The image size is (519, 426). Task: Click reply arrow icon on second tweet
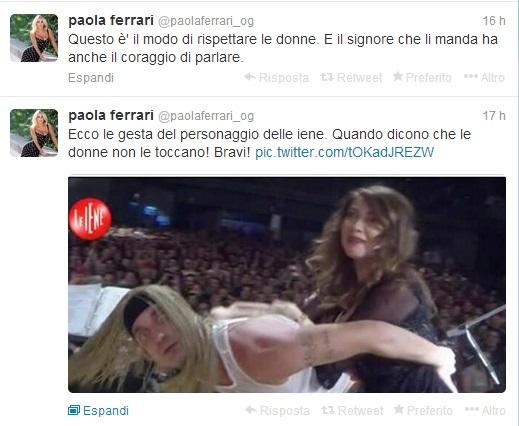pyautogui.click(x=251, y=410)
